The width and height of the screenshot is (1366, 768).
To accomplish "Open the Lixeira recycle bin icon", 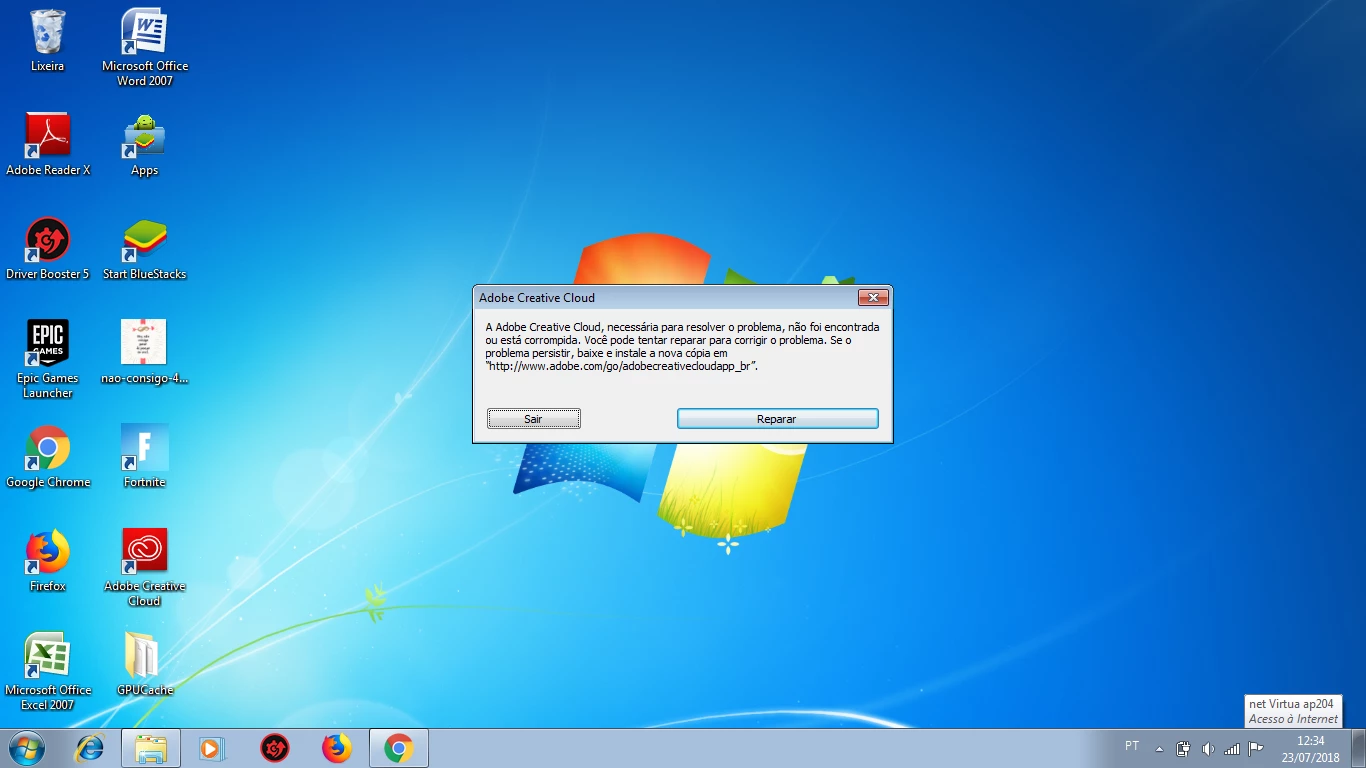I will tap(47, 41).
